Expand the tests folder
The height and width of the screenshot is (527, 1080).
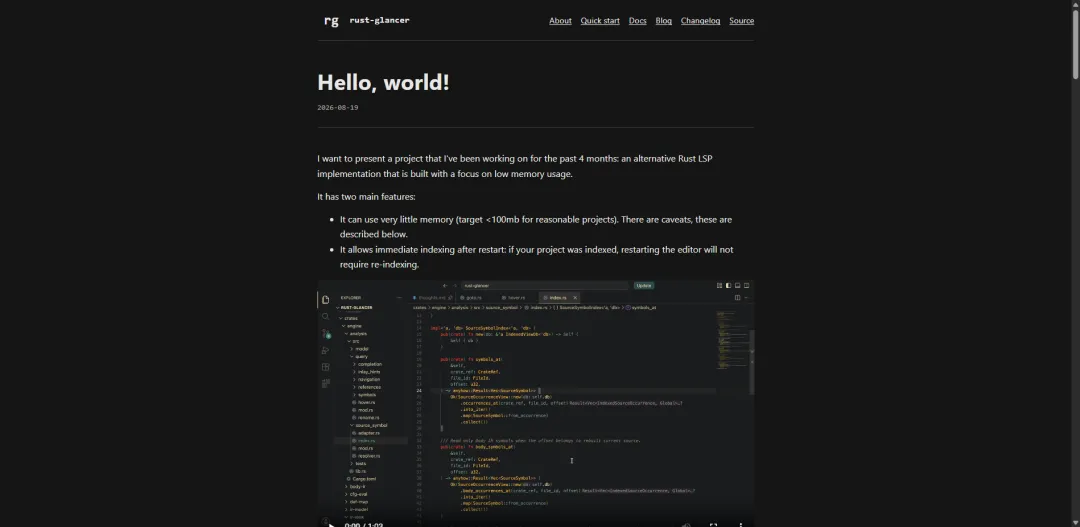point(360,464)
